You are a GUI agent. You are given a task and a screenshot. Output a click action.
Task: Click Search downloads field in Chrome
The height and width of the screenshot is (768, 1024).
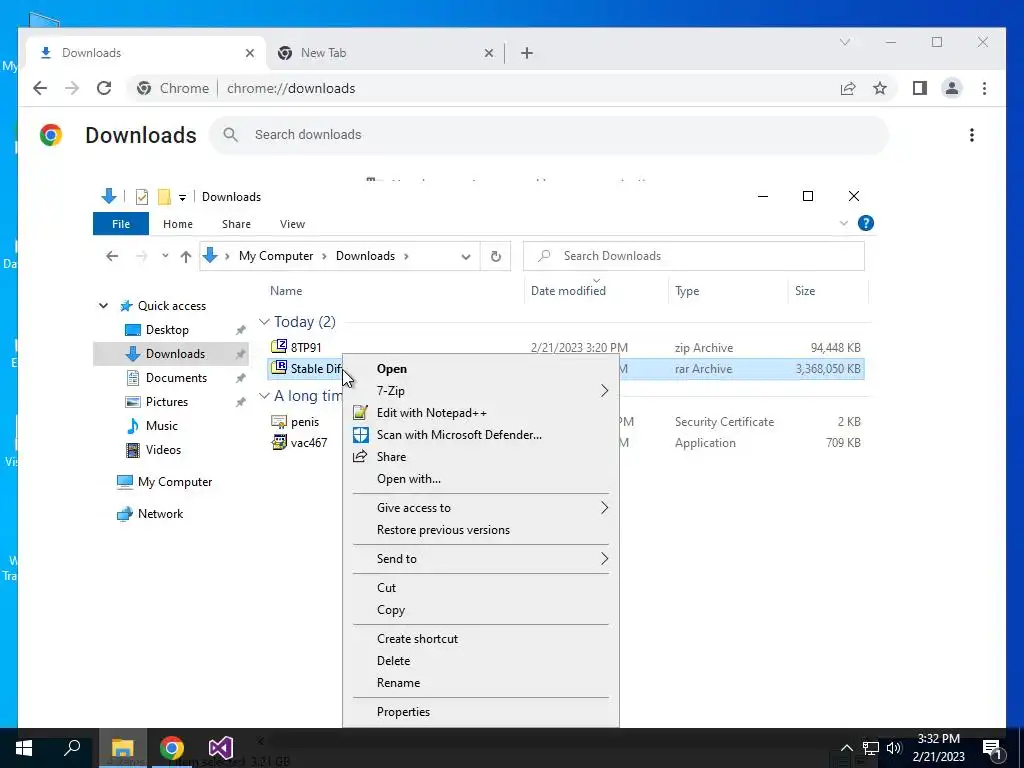(x=549, y=135)
